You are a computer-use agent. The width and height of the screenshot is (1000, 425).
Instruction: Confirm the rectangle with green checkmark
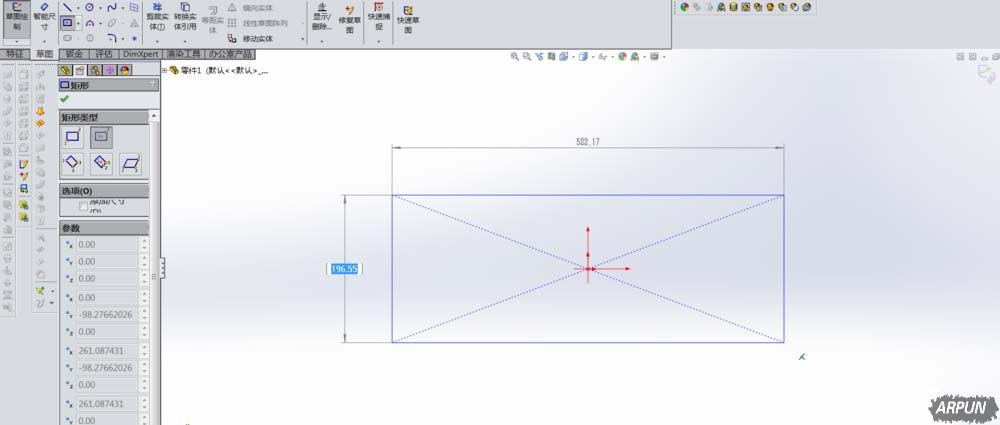[64, 99]
